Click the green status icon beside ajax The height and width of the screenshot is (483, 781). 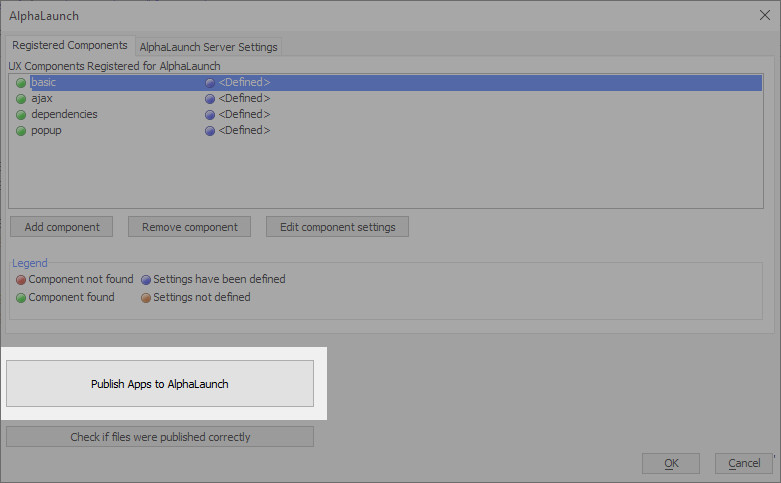(21, 99)
